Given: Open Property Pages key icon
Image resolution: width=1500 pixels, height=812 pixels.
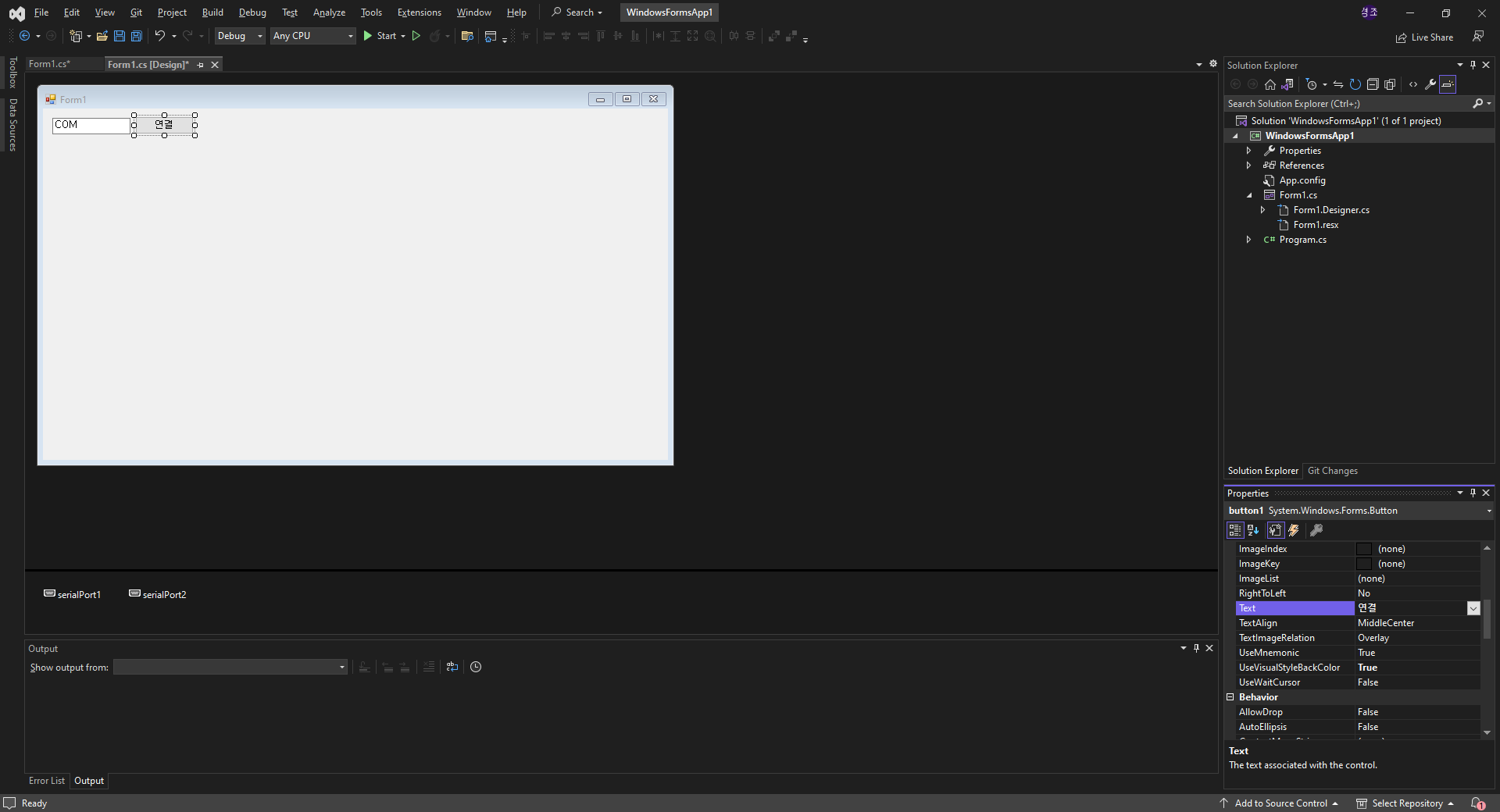Looking at the screenshot, I should [1316, 530].
